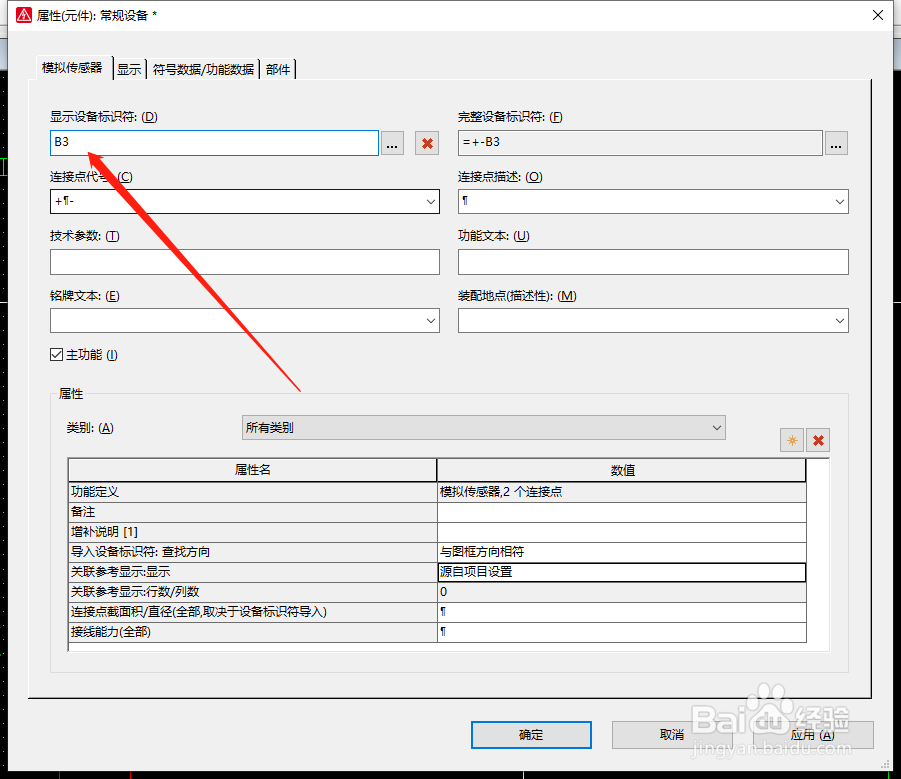The height and width of the screenshot is (779, 901).
Task: Open the 连接点代号 dropdown
Action: pyautogui.click(x=431, y=201)
